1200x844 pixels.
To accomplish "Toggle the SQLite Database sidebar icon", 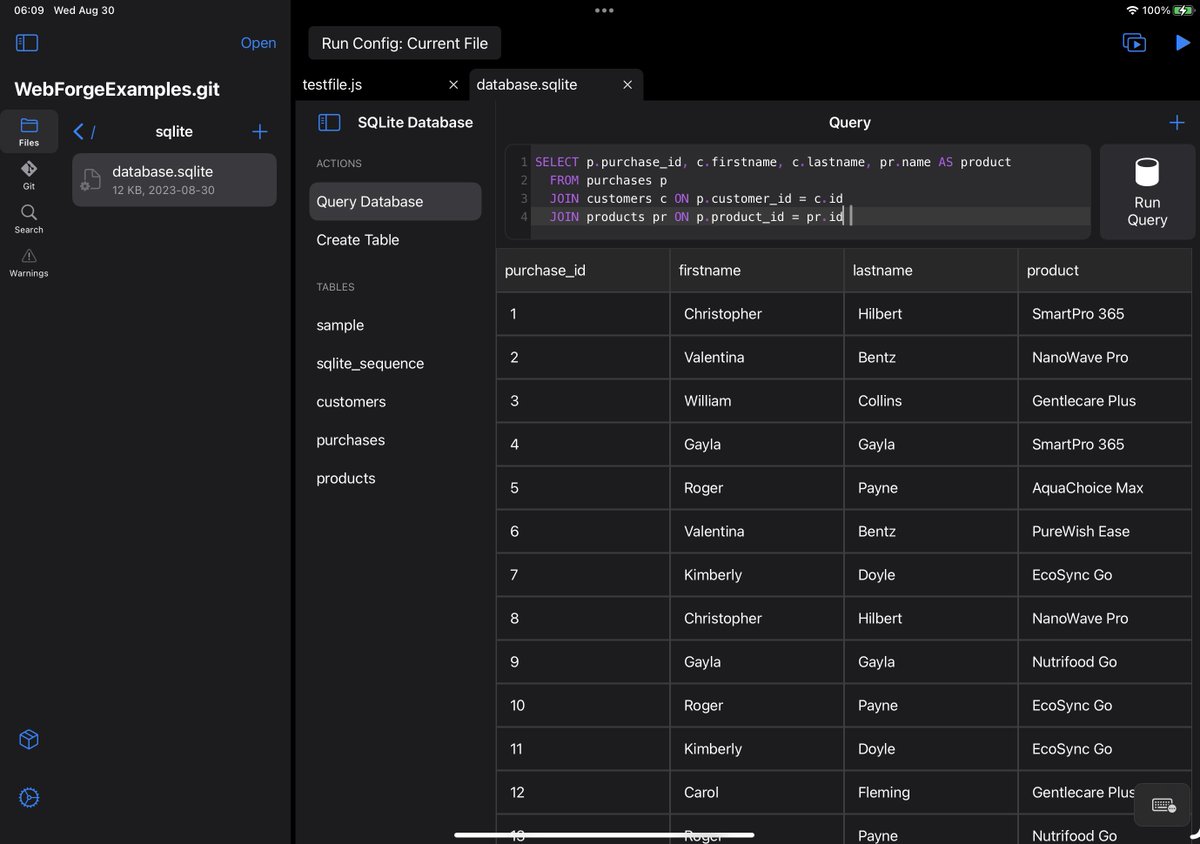I will point(329,122).
